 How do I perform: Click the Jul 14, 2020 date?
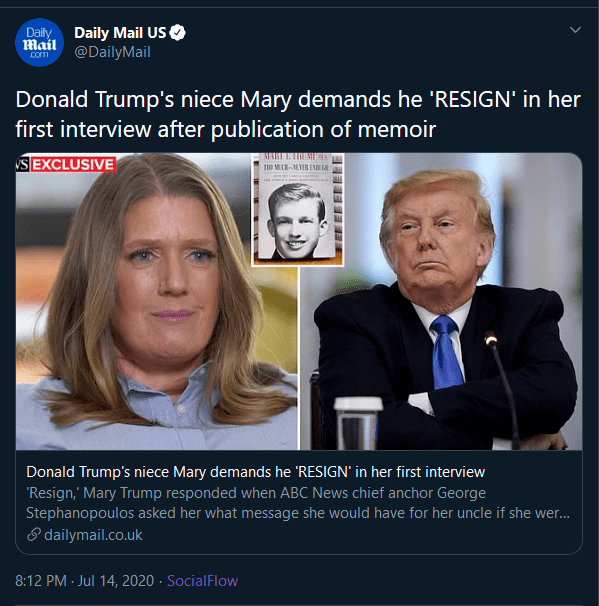[x=116, y=581]
